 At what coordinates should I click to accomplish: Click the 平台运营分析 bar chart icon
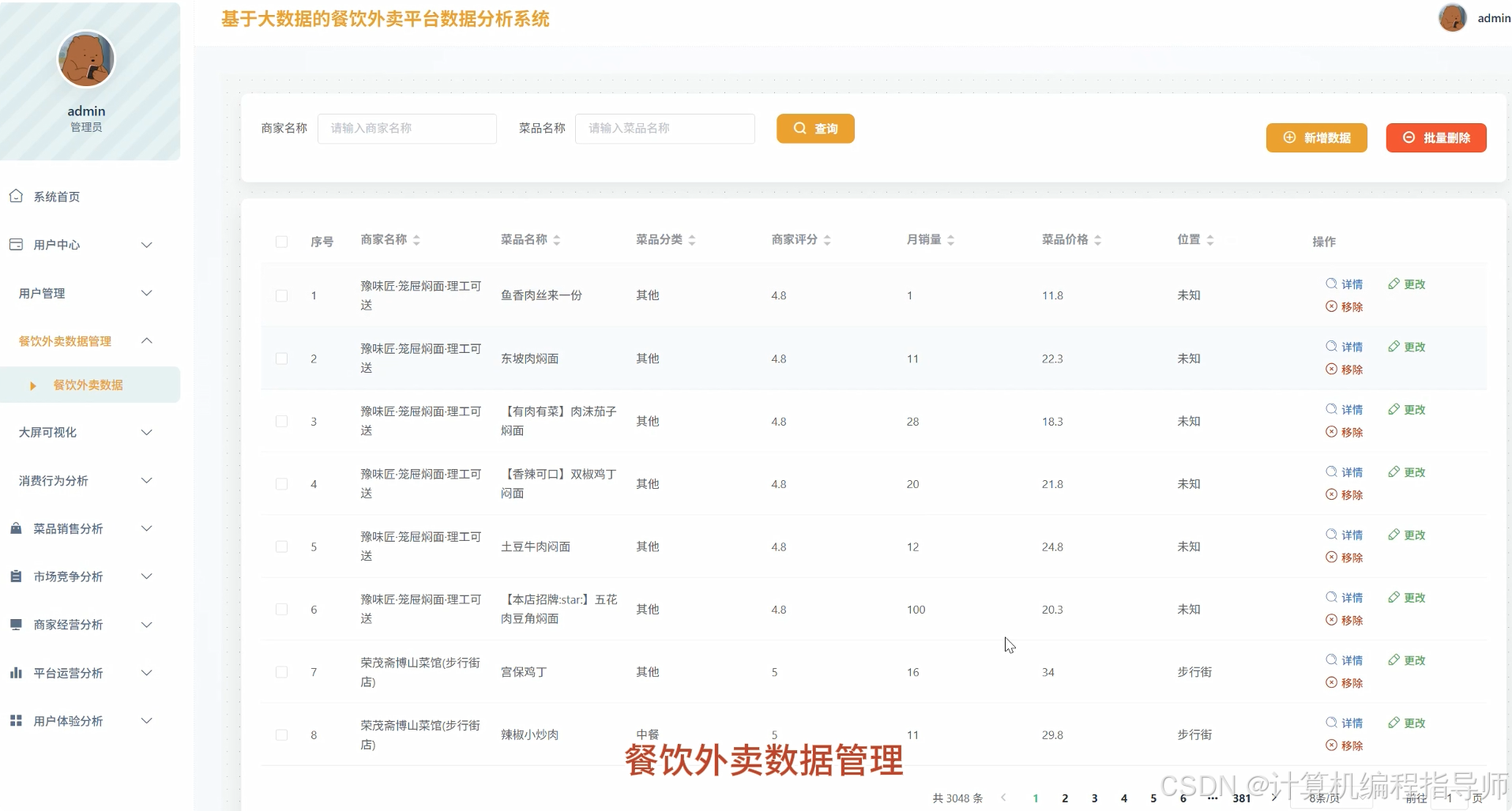[x=16, y=673]
